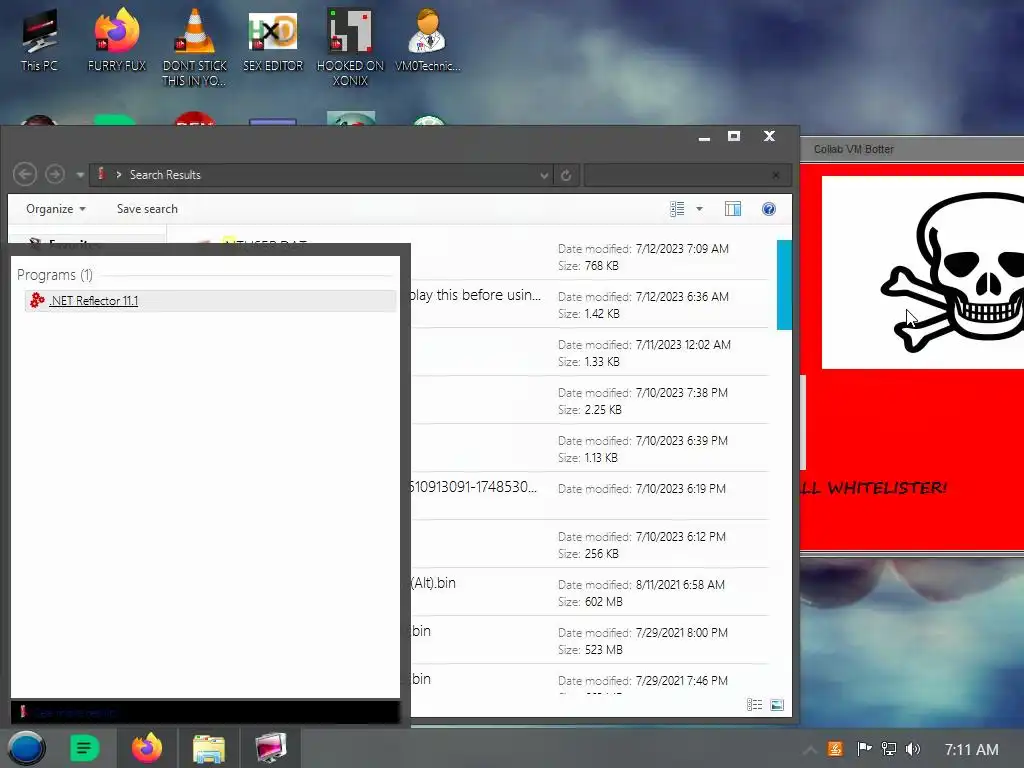Screen dimensions: 1024x768
Task: Open the Start orb
Action: pos(26,748)
